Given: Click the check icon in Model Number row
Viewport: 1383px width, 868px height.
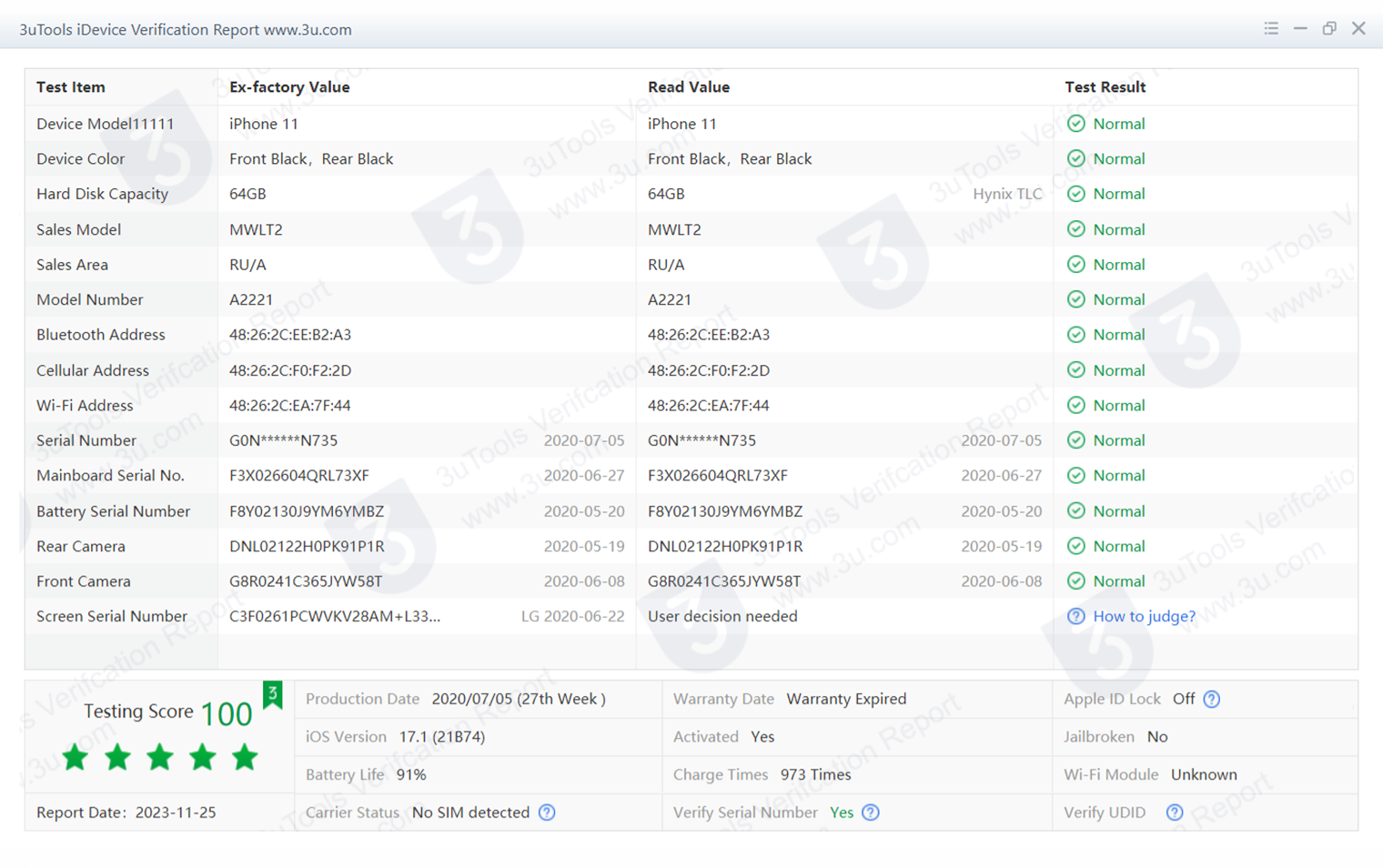Looking at the screenshot, I should click(1075, 299).
